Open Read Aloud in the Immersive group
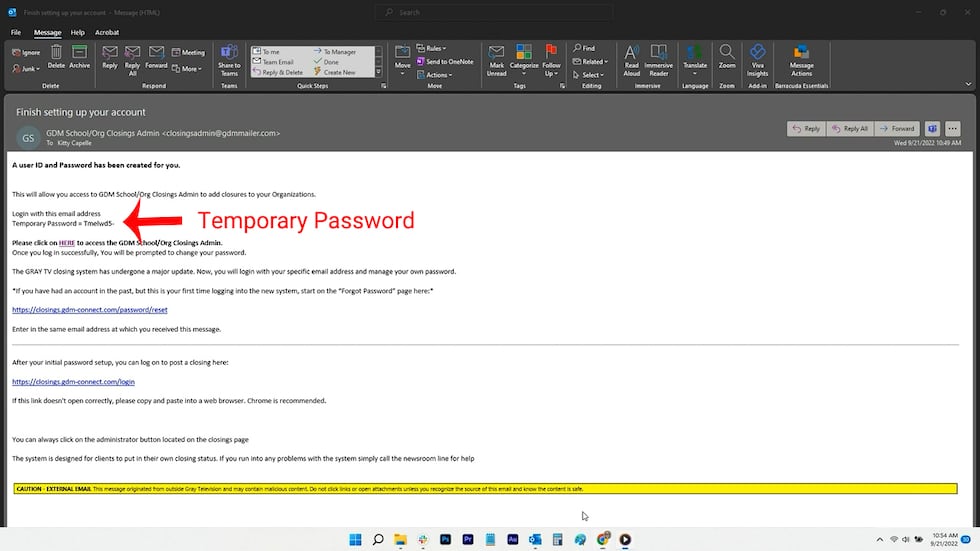This screenshot has height=551, width=980. (x=632, y=58)
